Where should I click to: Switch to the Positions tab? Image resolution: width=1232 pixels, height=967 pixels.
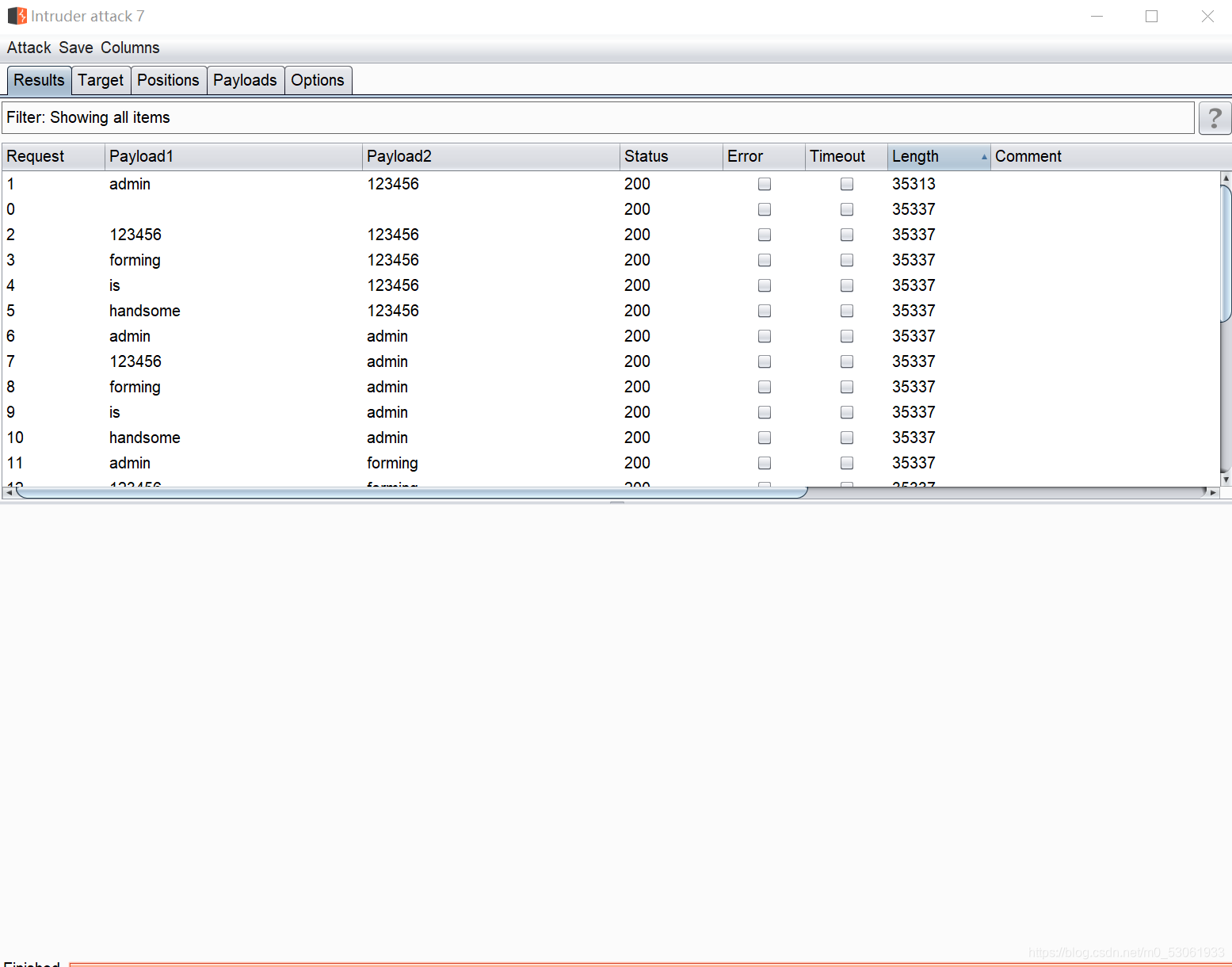coord(168,80)
